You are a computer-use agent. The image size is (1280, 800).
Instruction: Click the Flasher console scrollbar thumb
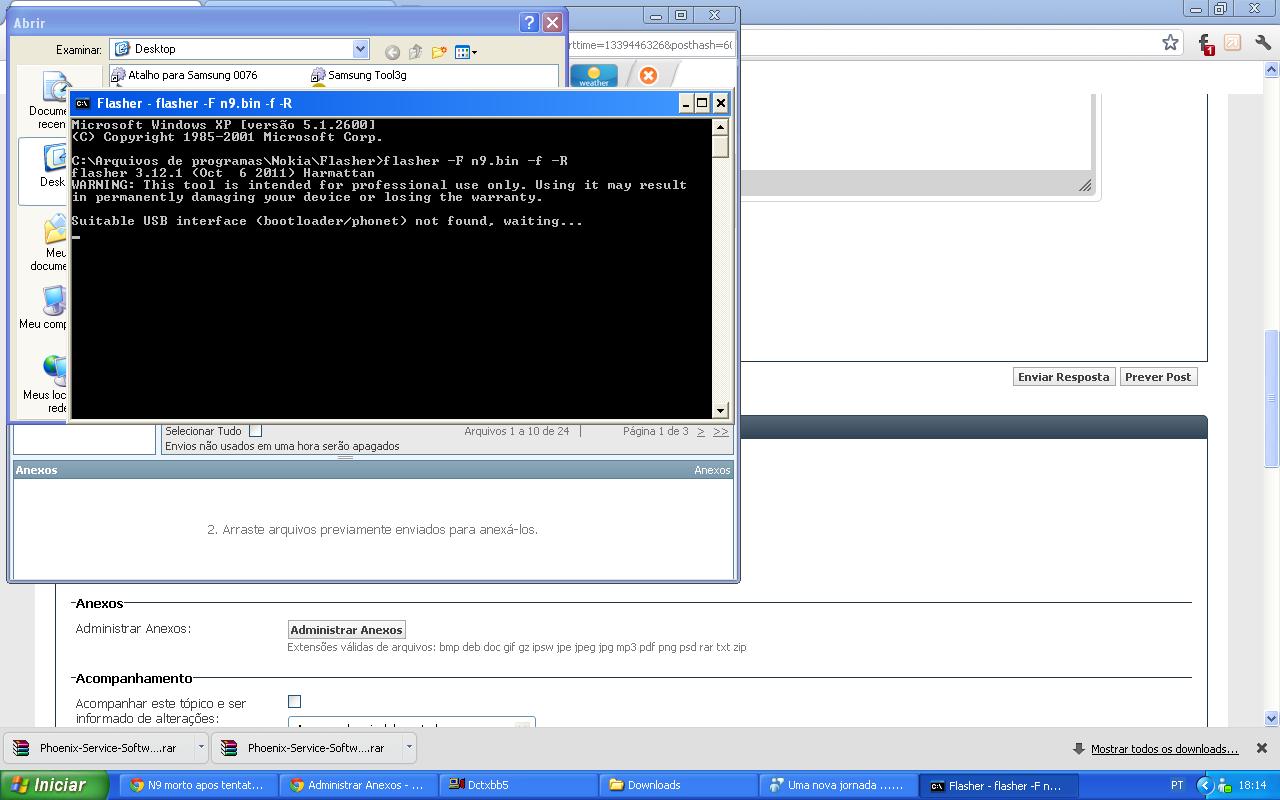pyautogui.click(x=720, y=146)
